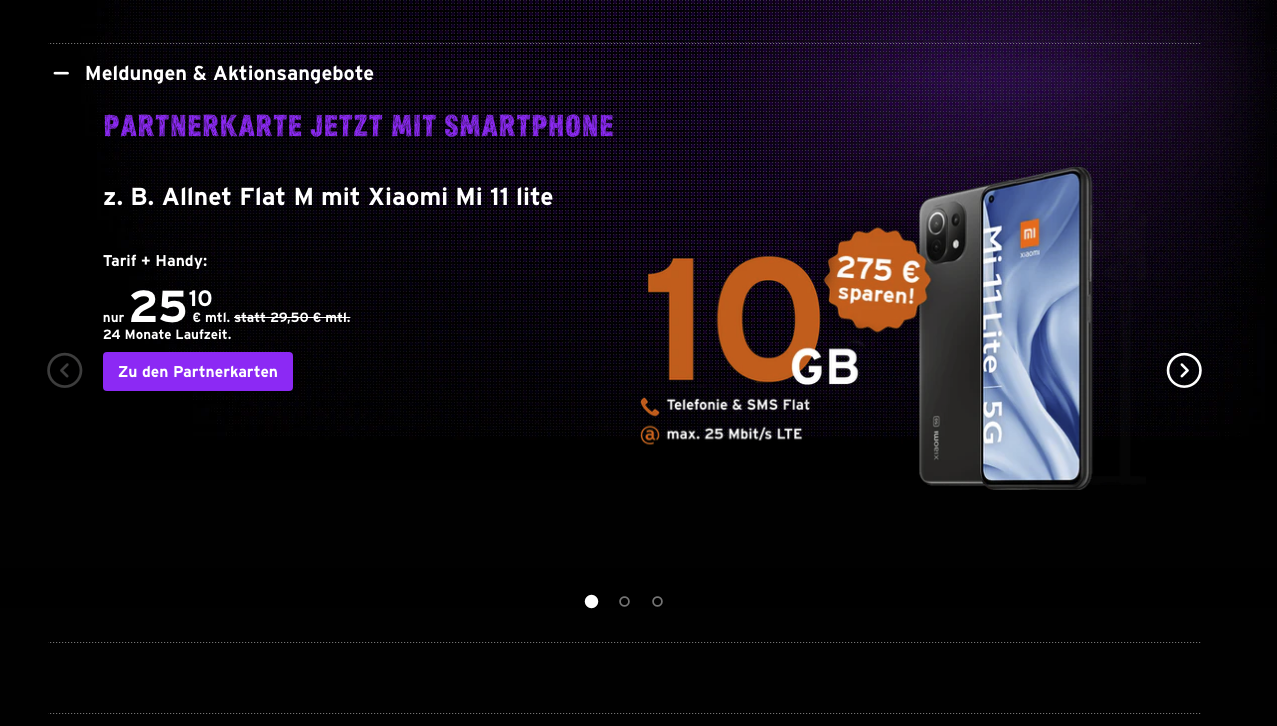The image size is (1277, 726).
Task: Go to previous slide with left arrow
Action: point(65,371)
